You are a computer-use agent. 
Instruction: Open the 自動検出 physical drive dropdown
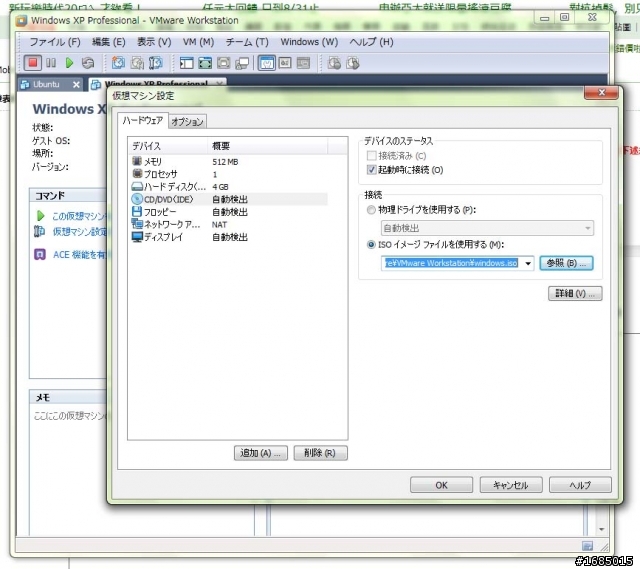pos(487,228)
